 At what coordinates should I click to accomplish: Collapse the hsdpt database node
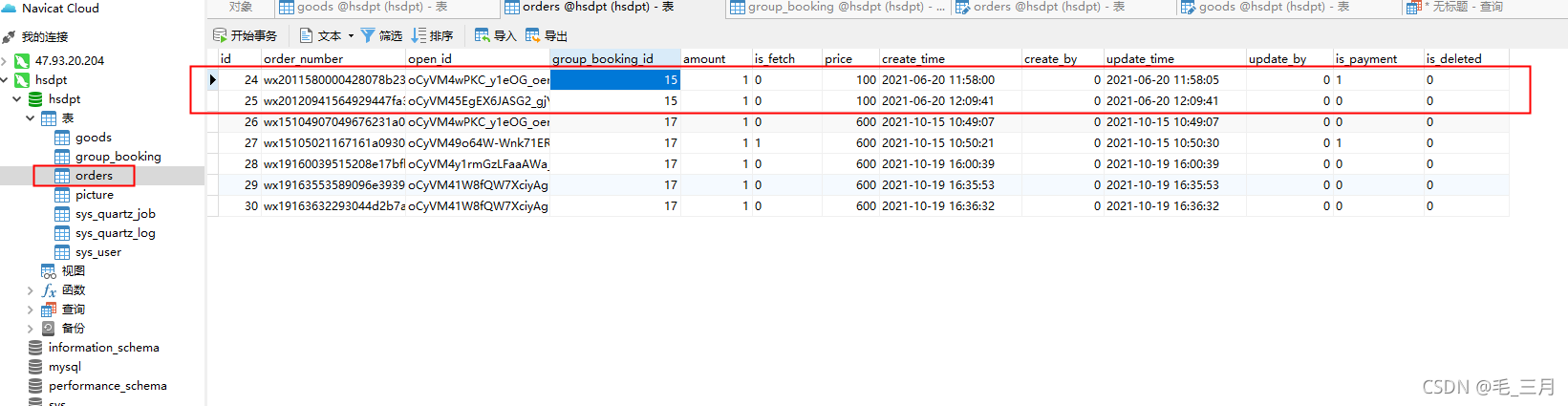click(x=17, y=99)
